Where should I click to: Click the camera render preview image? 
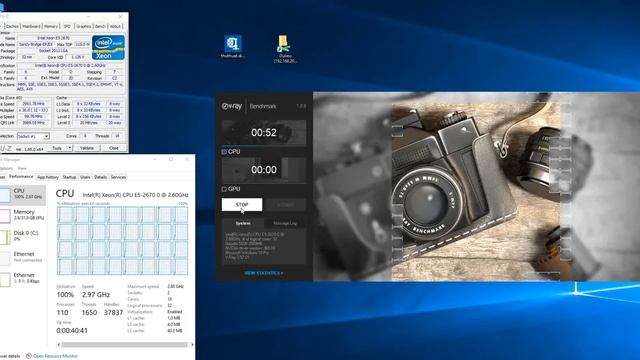pos(476,187)
